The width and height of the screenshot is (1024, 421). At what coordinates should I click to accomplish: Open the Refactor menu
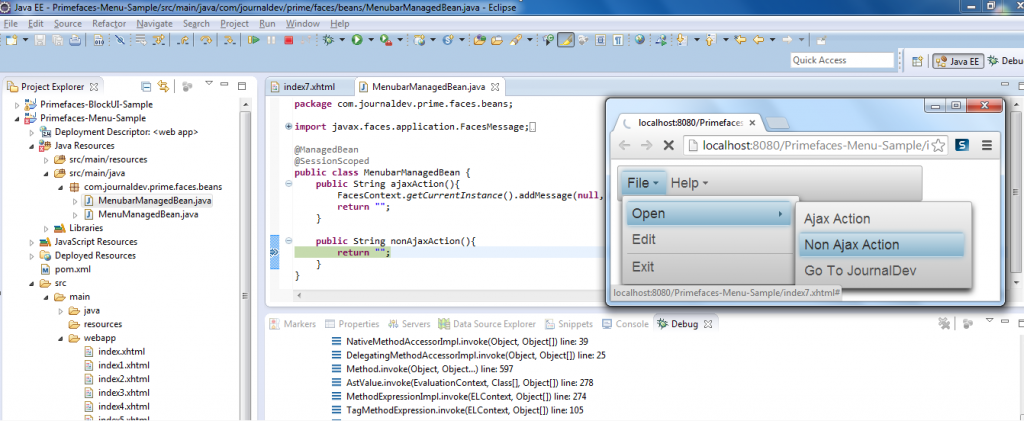(x=108, y=23)
